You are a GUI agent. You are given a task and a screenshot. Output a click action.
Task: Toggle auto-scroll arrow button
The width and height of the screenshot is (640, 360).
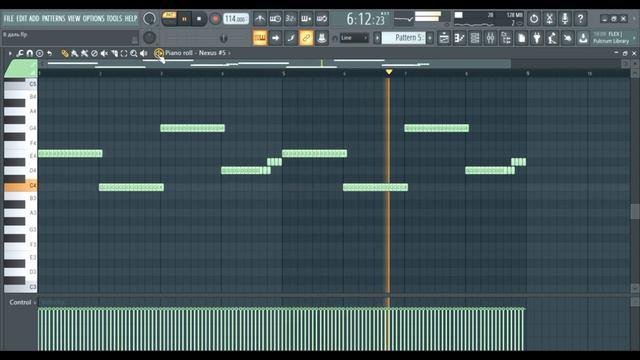pyautogui.click(x=276, y=38)
